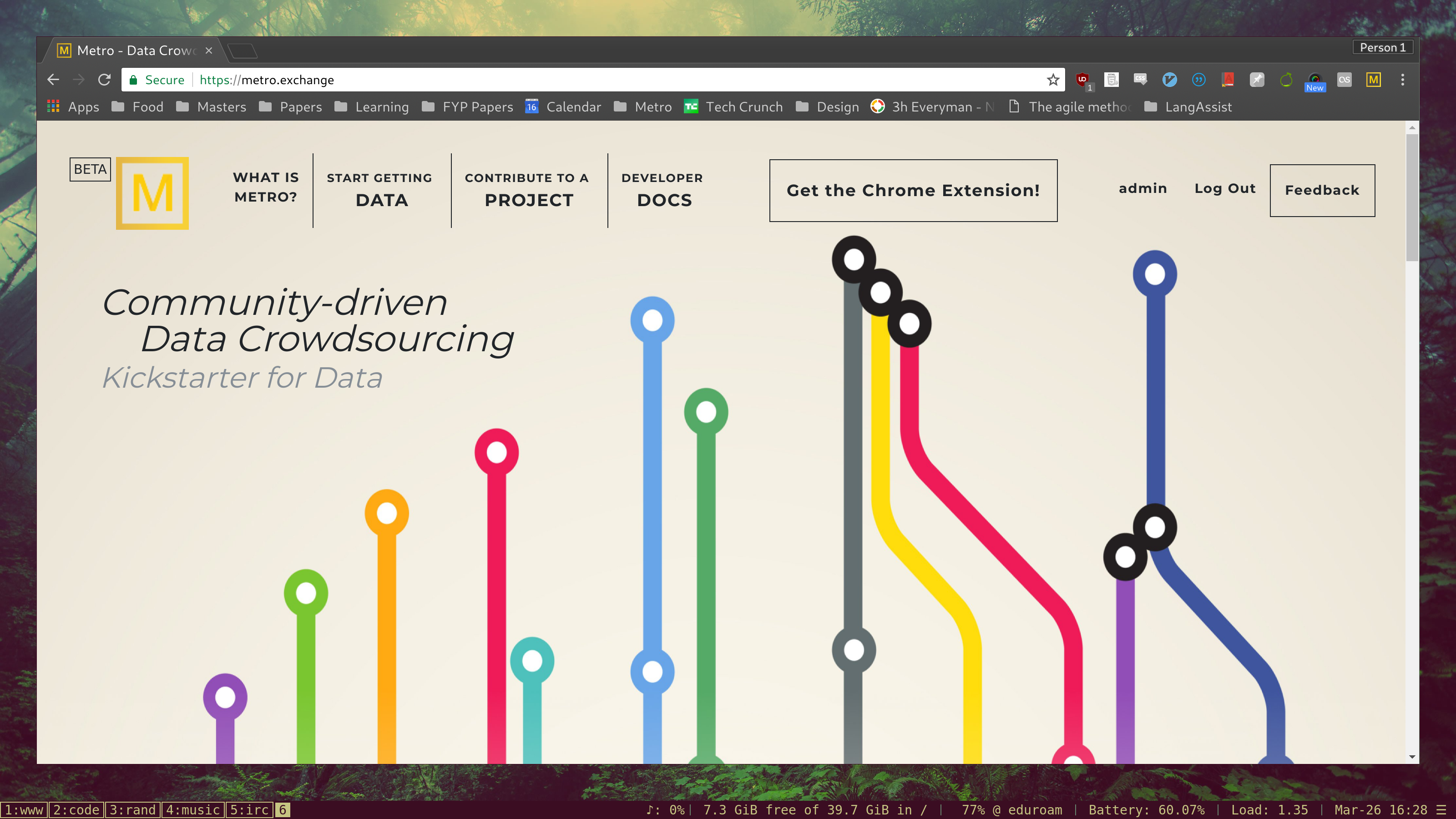Go to Contribute to a Project

(x=527, y=191)
